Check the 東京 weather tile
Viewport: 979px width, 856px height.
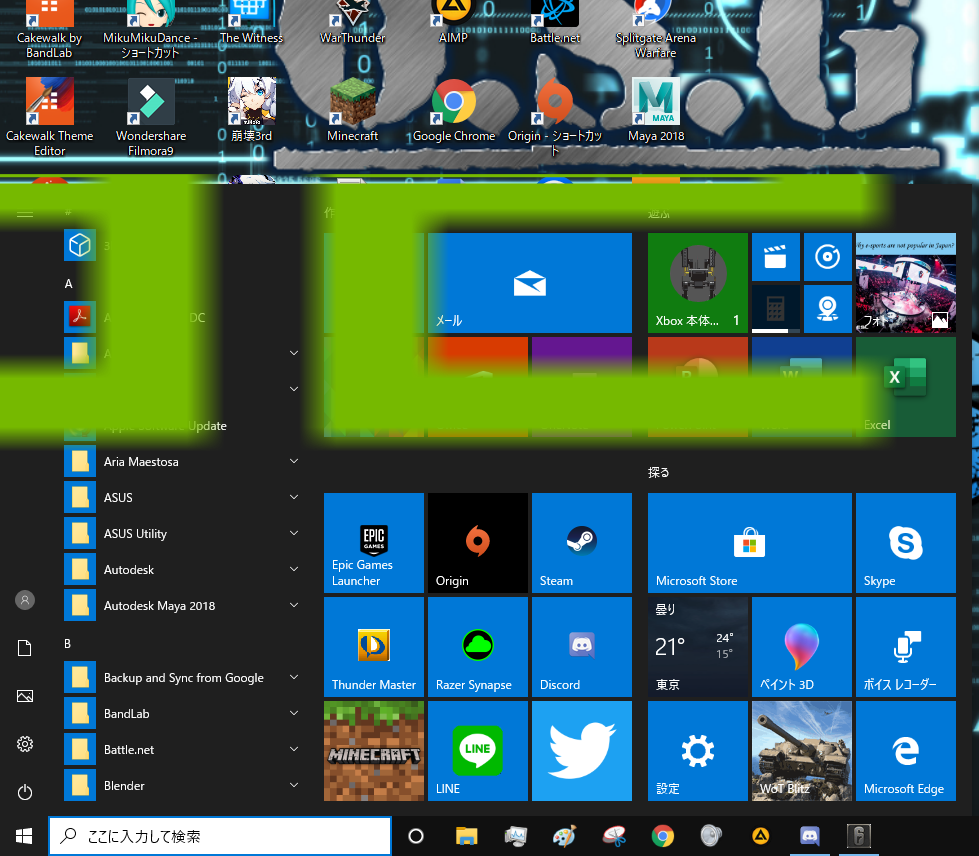697,647
